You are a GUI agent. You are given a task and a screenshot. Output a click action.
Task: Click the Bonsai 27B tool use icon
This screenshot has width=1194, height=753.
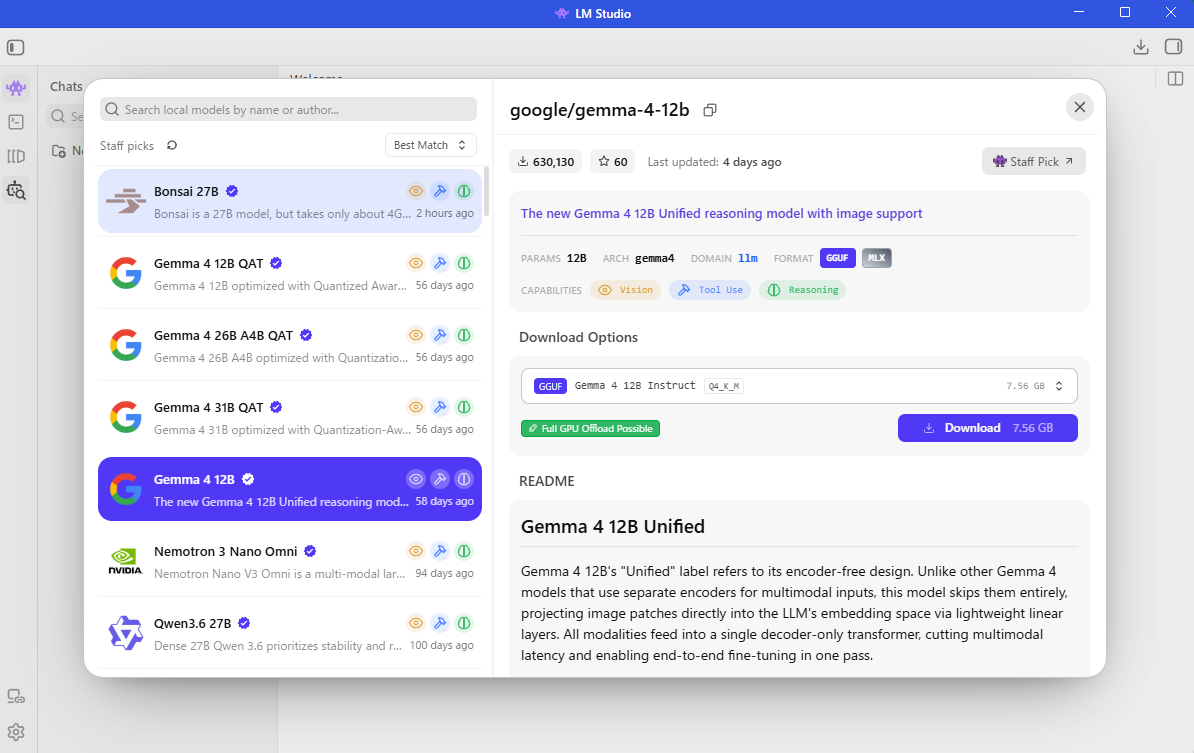coord(440,191)
